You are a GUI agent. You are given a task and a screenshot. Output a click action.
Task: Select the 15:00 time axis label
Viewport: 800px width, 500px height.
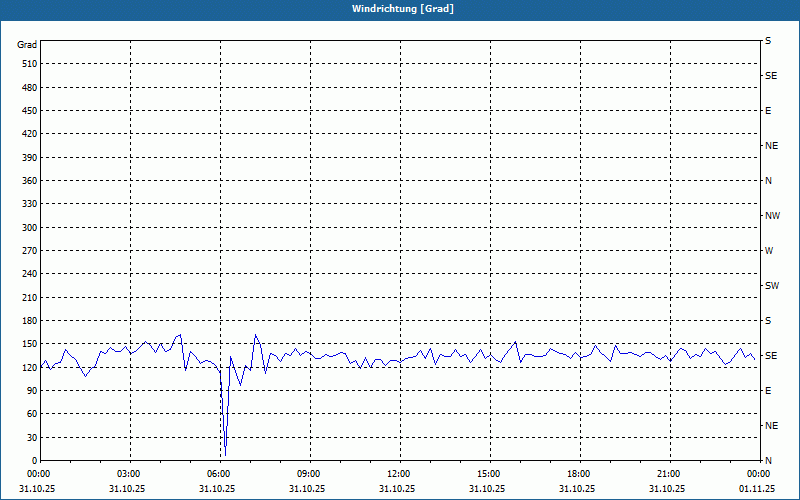click(487, 474)
